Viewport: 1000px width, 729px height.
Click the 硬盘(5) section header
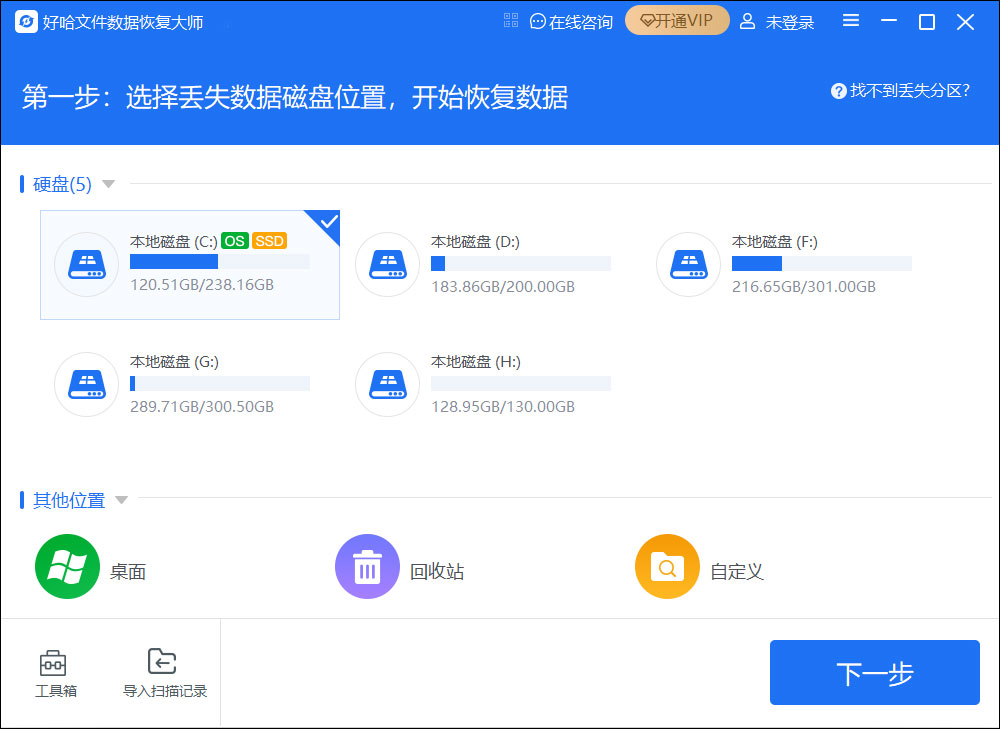pyautogui.click(x=62, y=184)
